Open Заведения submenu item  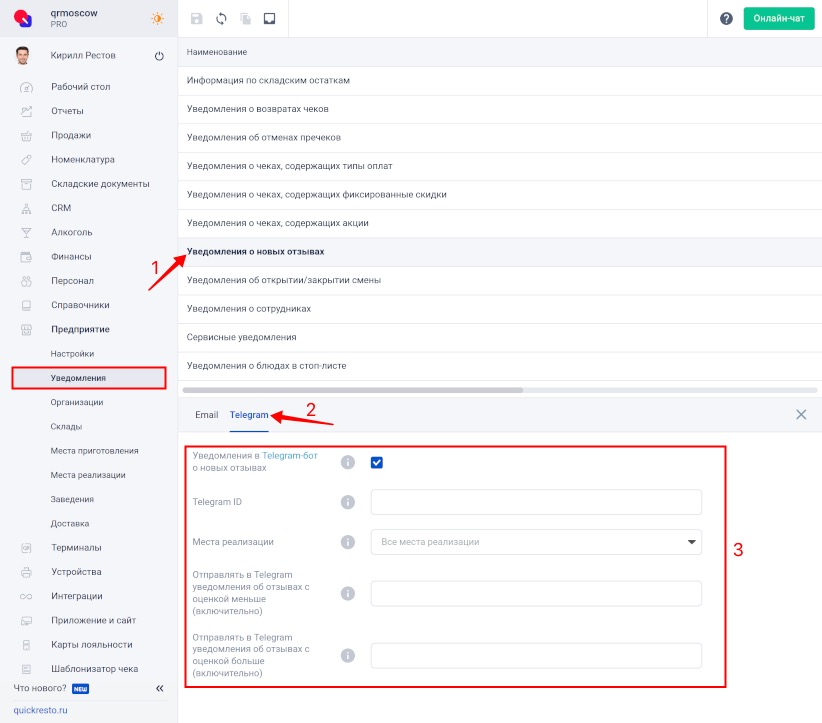[72, 499]
